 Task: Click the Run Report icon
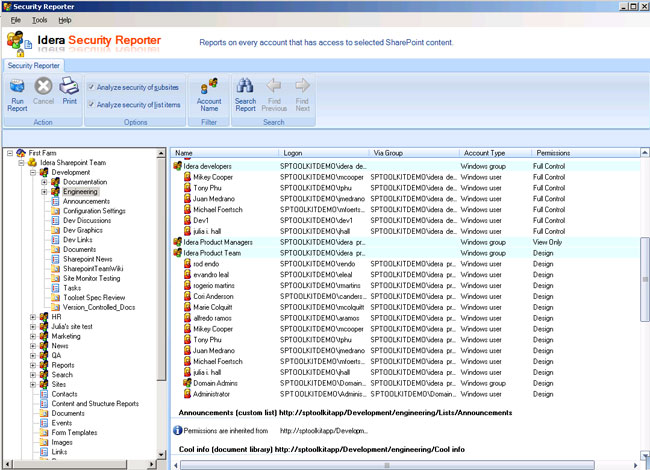[17, 86]
